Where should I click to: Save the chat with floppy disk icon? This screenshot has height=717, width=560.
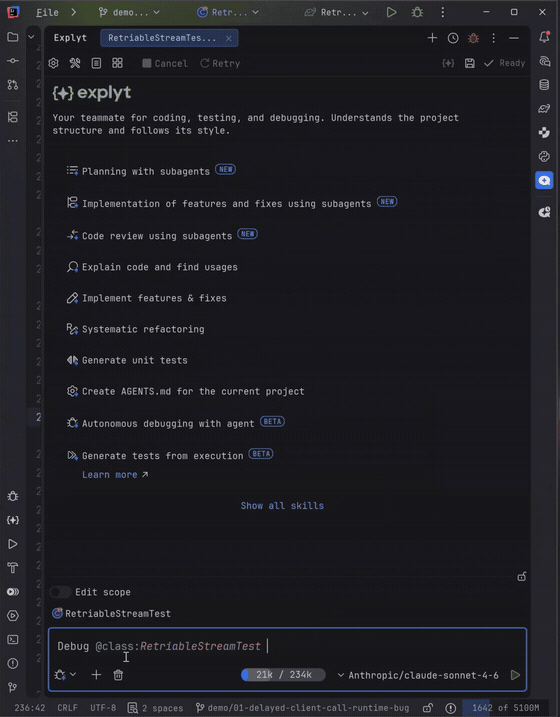click(469, 63)
